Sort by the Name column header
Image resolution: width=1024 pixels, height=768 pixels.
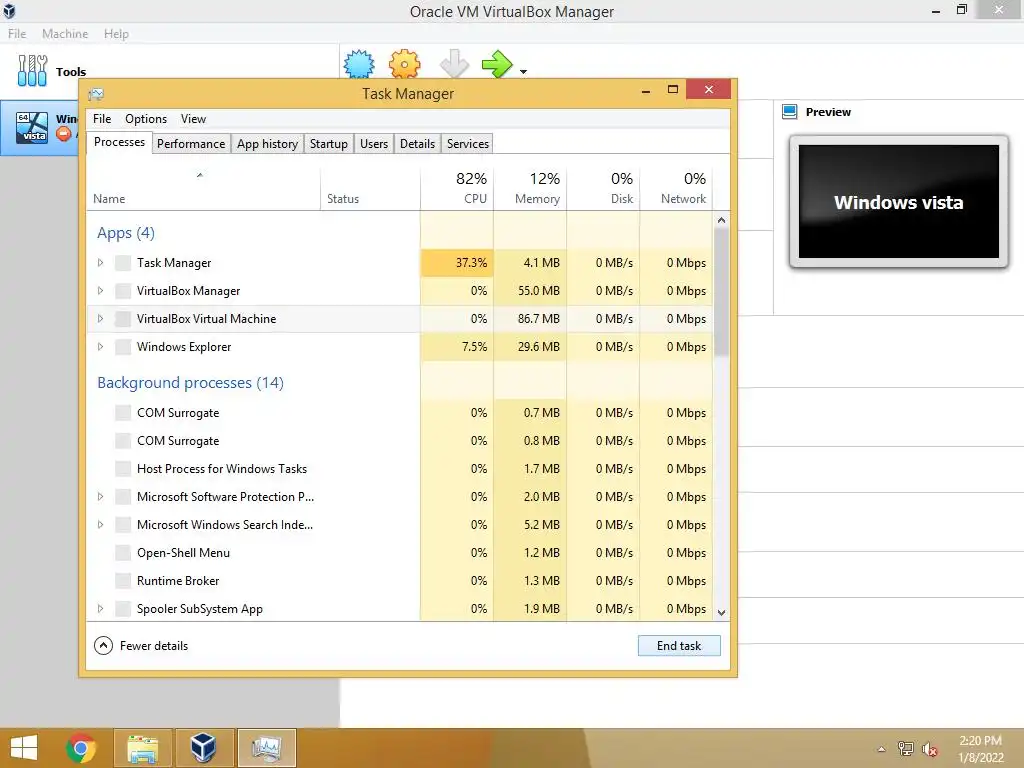tap(203, 188)
